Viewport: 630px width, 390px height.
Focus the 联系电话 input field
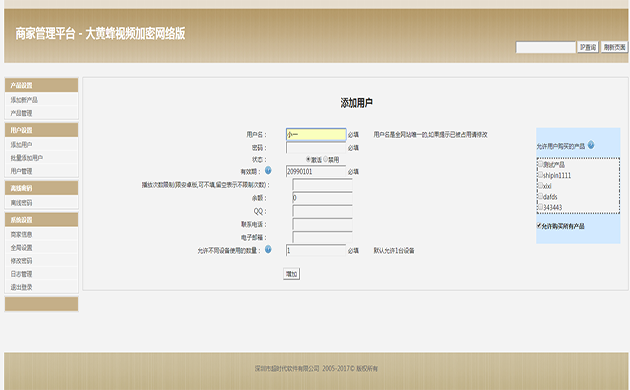[322, 224]
